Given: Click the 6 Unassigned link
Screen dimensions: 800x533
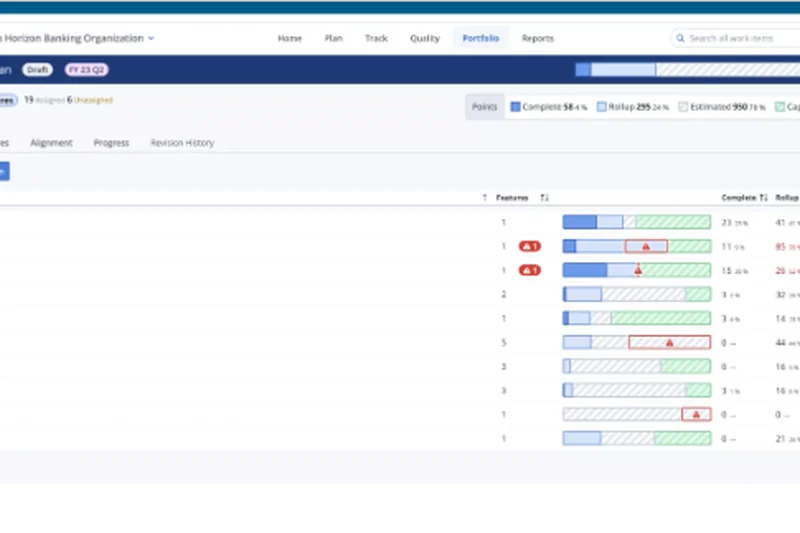Looking at the screenshot, I should coord(90,100).
